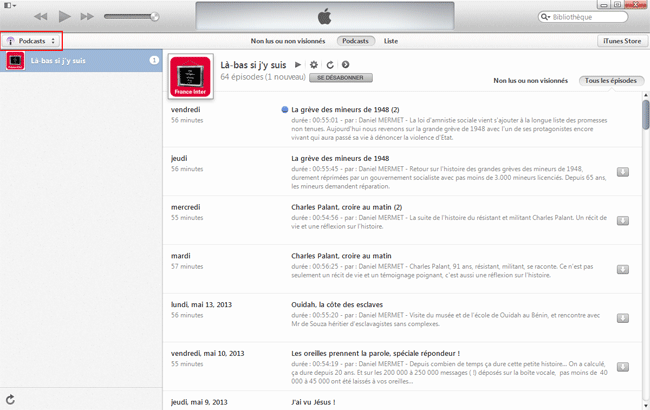Open the iTunes window menu icon
650x410 pixels.
point(10,5)
